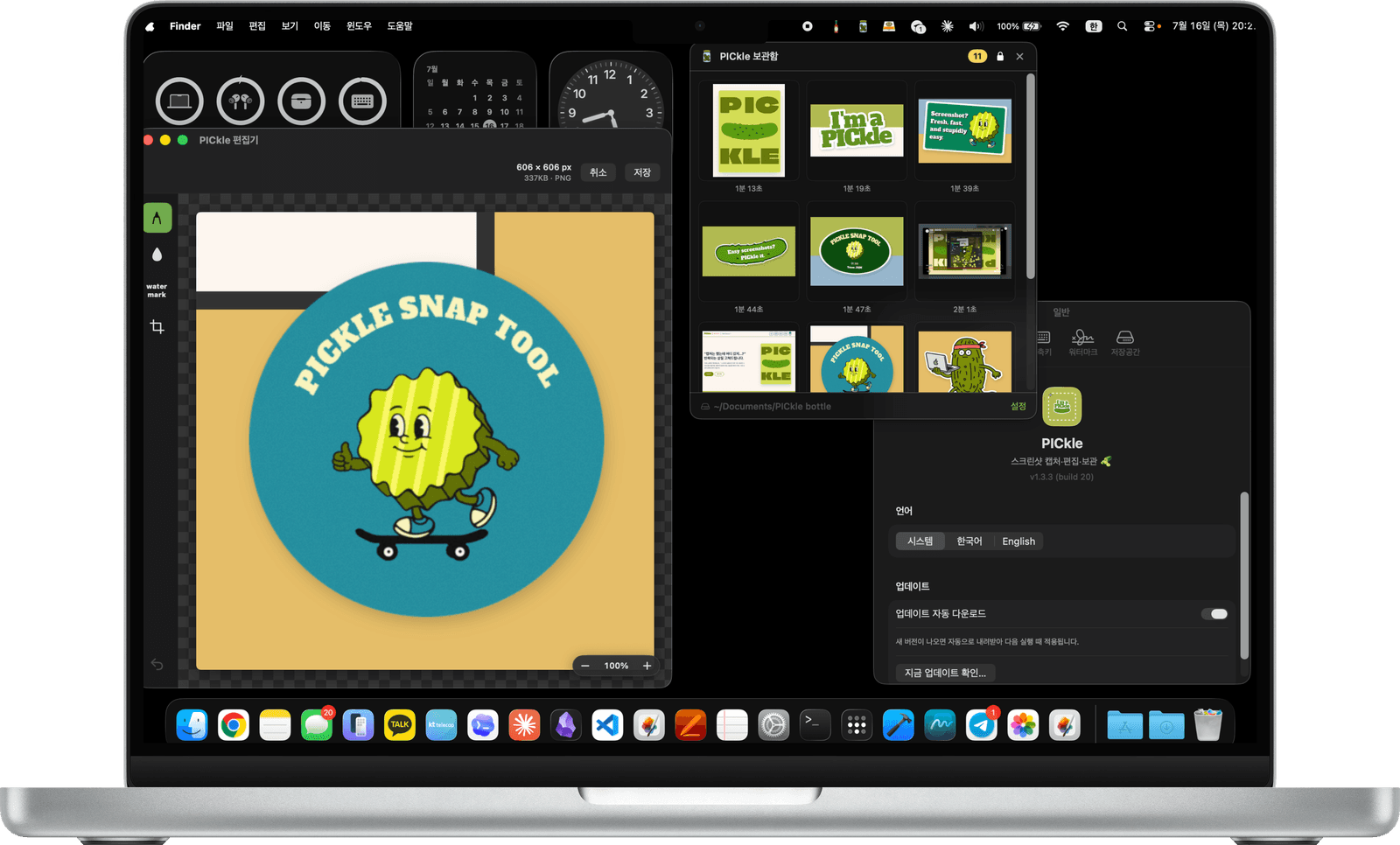Toggle 업데이트 자동 다운로드 switch
Viewport: 1400px width, 845px height.
(x=1214, y=613)
